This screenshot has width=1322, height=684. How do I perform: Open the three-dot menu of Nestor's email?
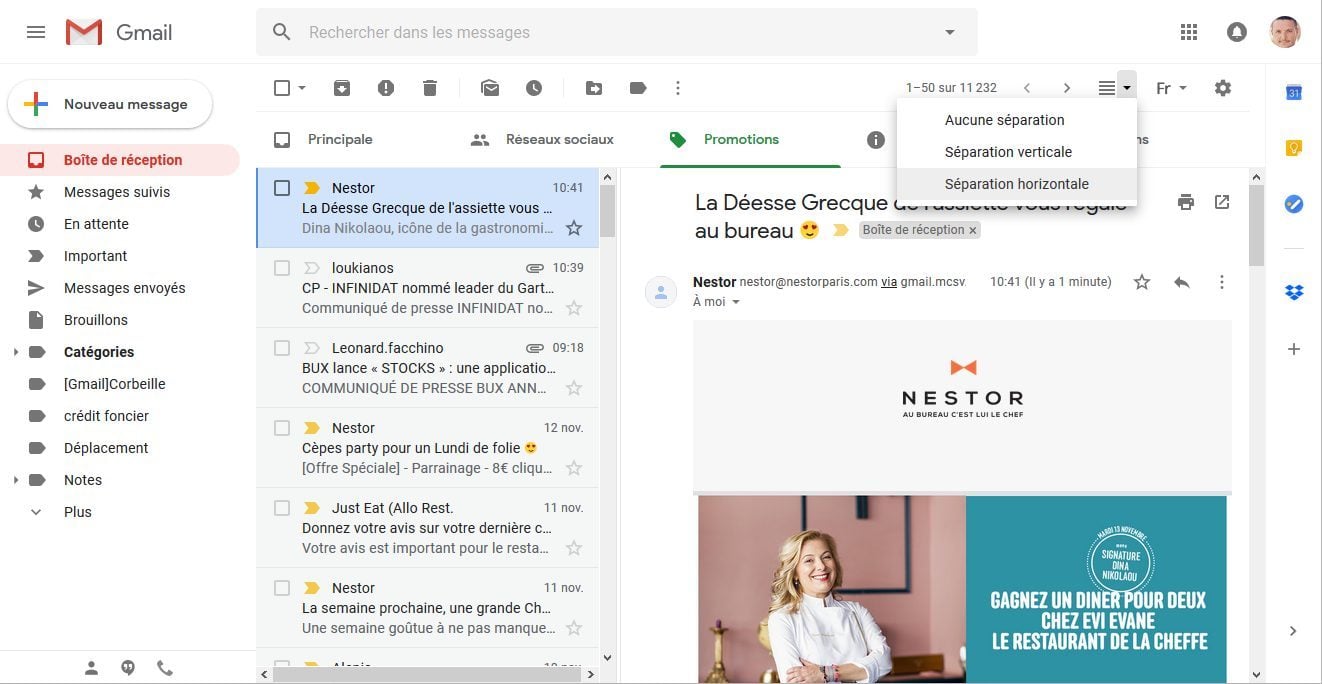click(x=1222, y=282)
